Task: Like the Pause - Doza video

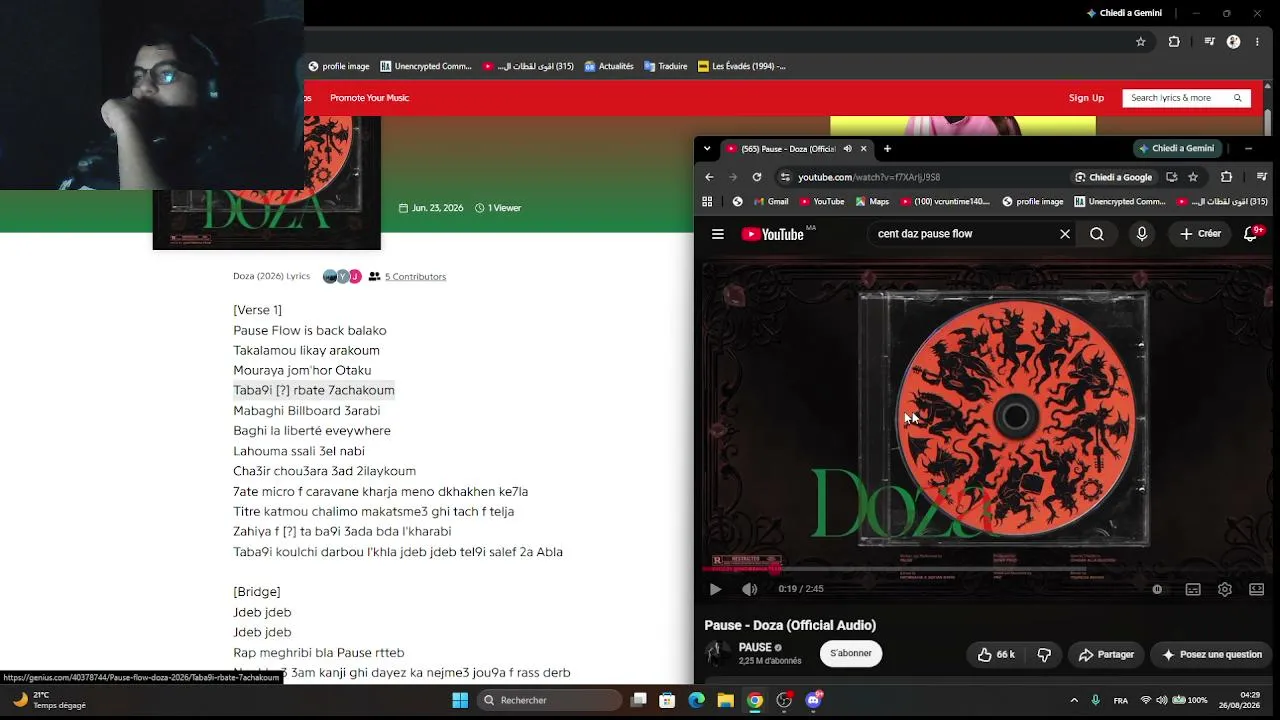Action: [x=996, y=654]
